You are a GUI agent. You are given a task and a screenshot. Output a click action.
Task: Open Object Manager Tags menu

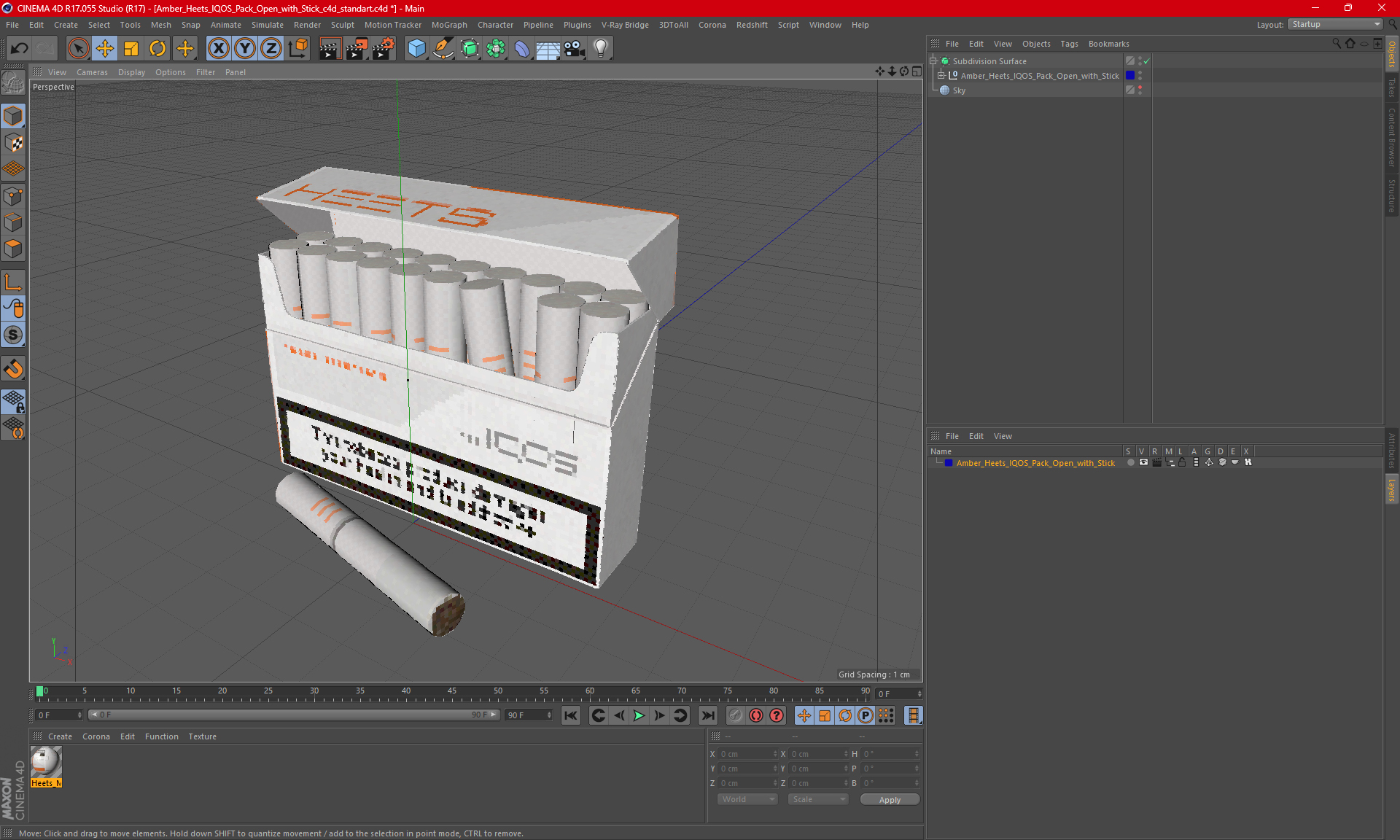1069,44
